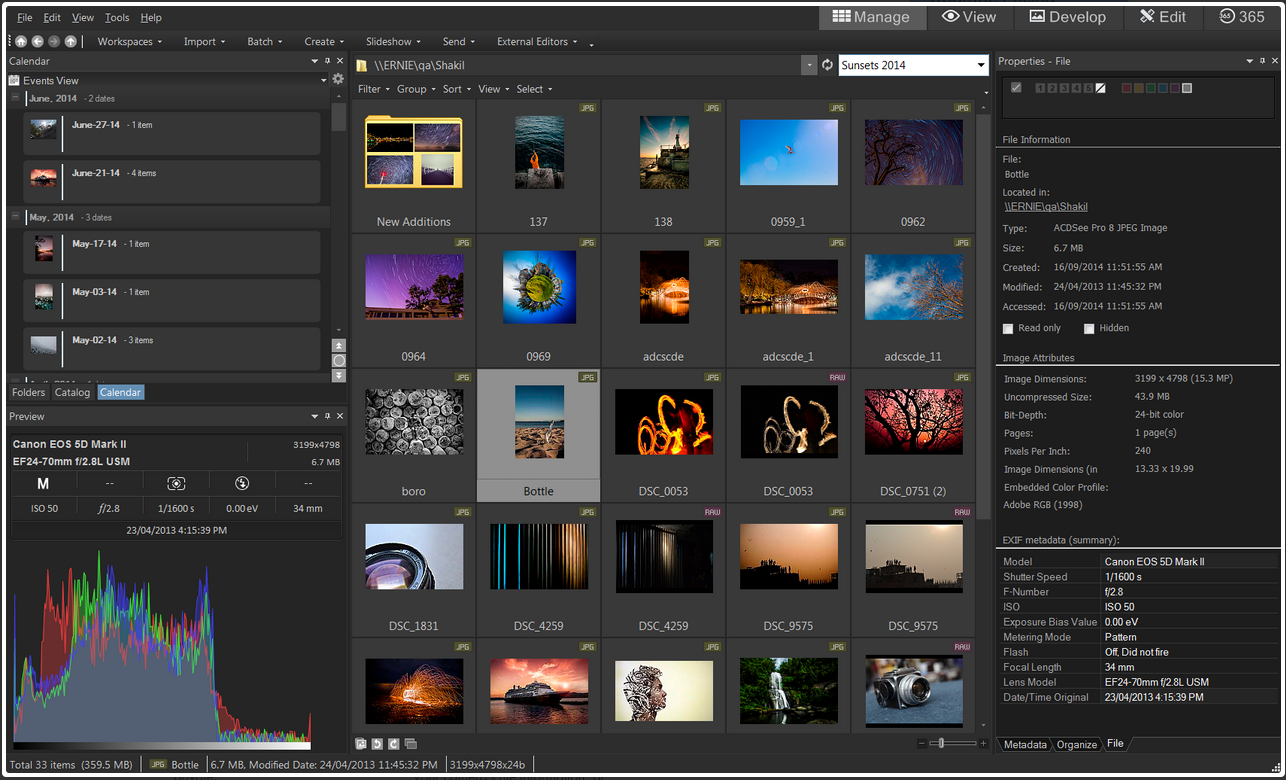
Task: Toggle the Tagged checkbox in Properties panel
Action: [x=1016, y=88]
